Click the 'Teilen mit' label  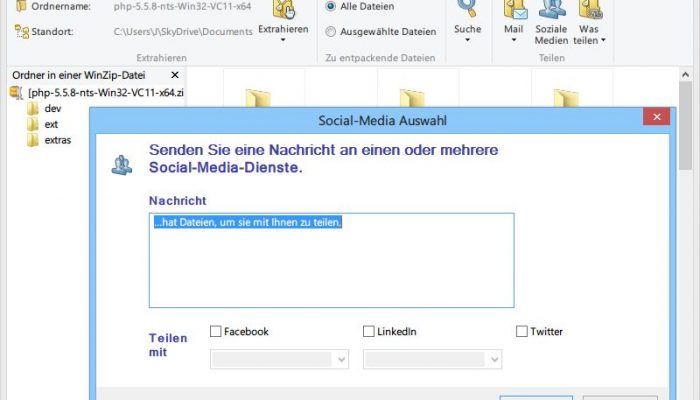click(168, 345)
